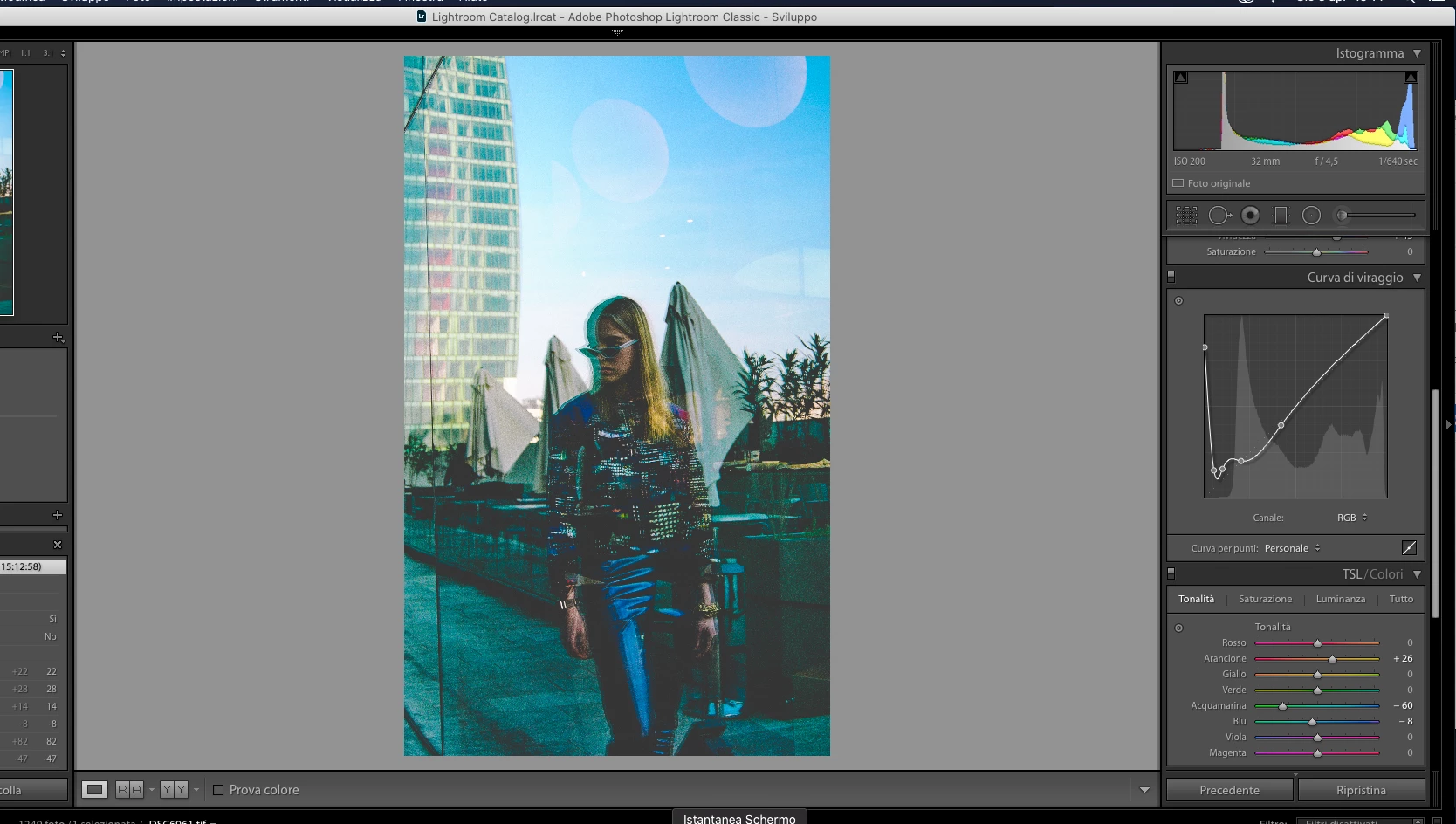Image resolution: width=1456 pixels, height=824 pixels.
Task: Select the Spot Removal tool
Action: pos(1219,215)
